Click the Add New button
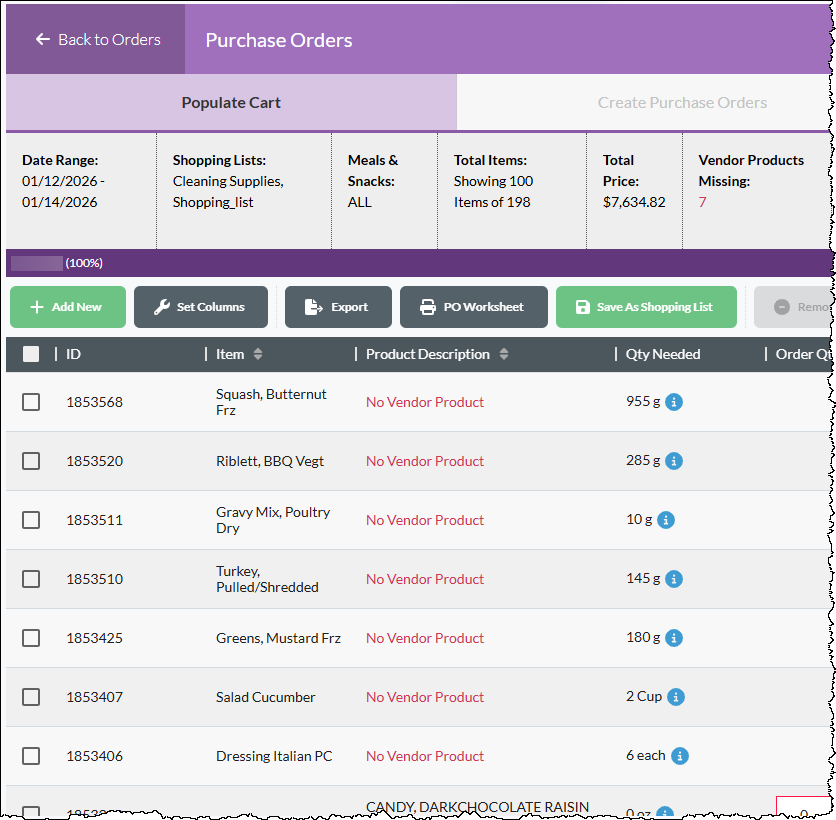 [x=68, y=307]
